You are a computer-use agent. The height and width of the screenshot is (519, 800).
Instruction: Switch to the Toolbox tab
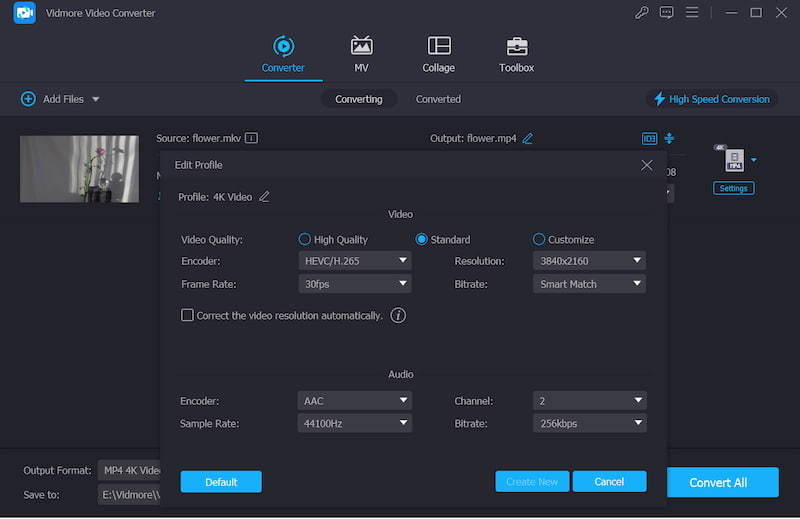(x=516, y=54)
